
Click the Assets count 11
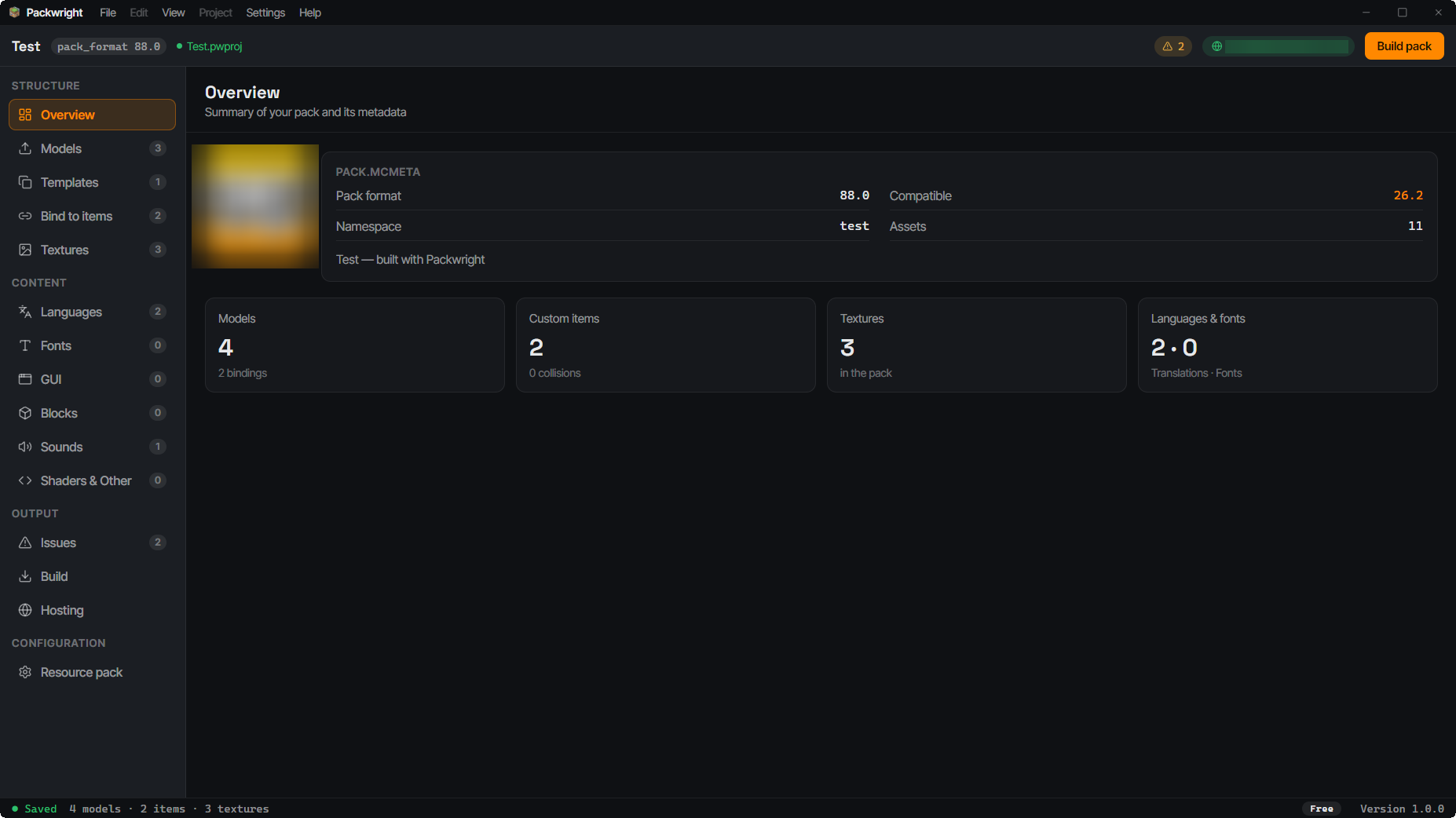tap(1415, 226)
